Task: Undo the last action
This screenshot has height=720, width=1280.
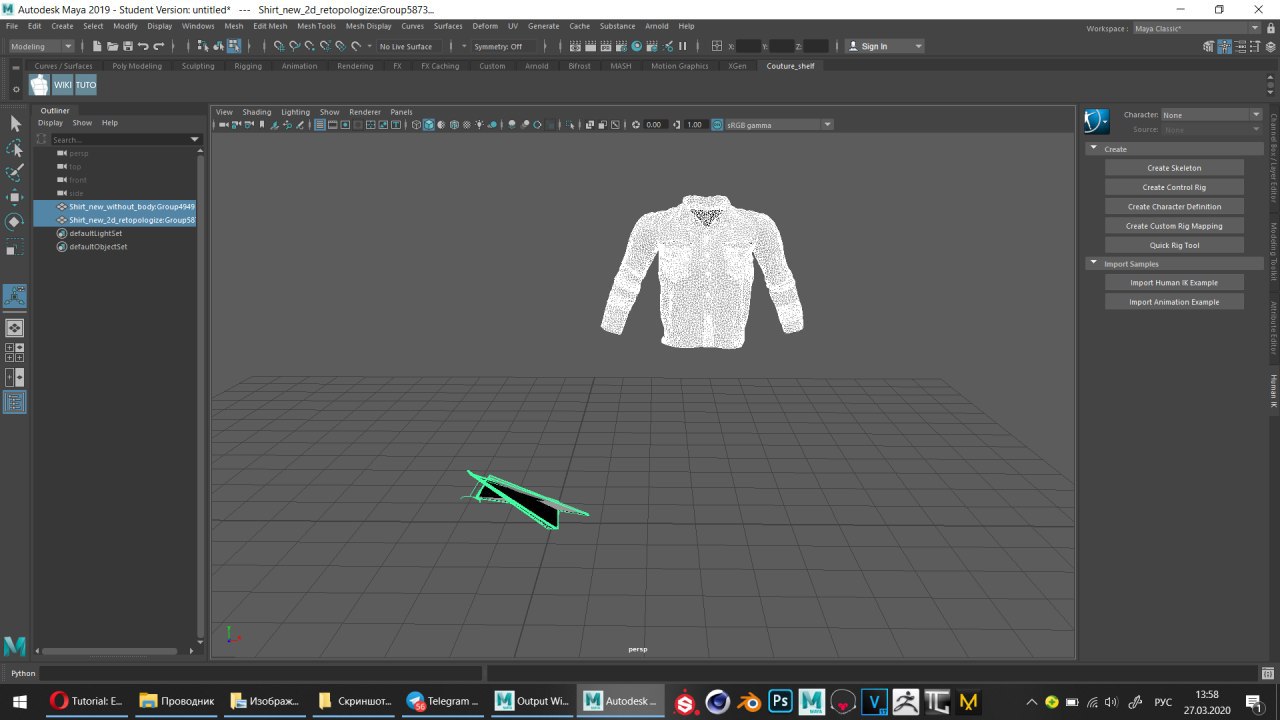Action: click(x=143, y=46)
